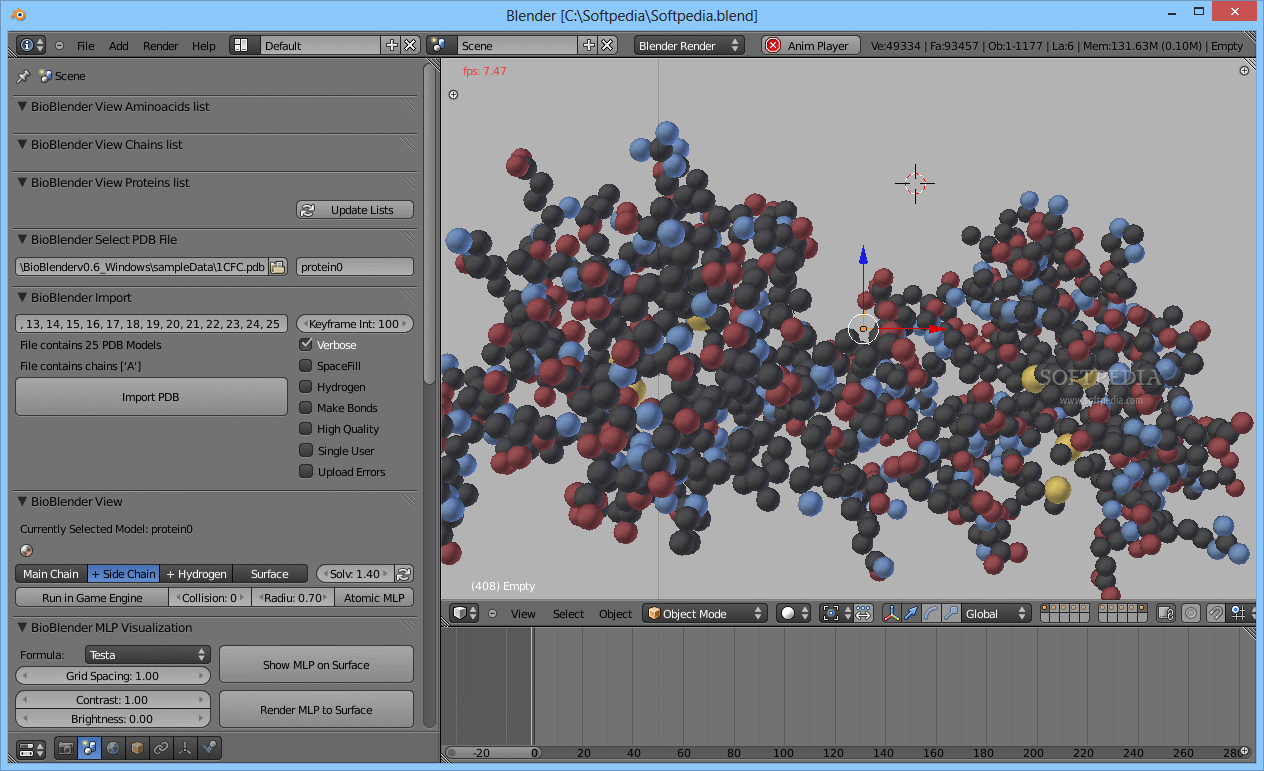This screenshot has height=771, width=1264.
Task: Click the proportional editing circle icon
Action: pos(1191,613)
